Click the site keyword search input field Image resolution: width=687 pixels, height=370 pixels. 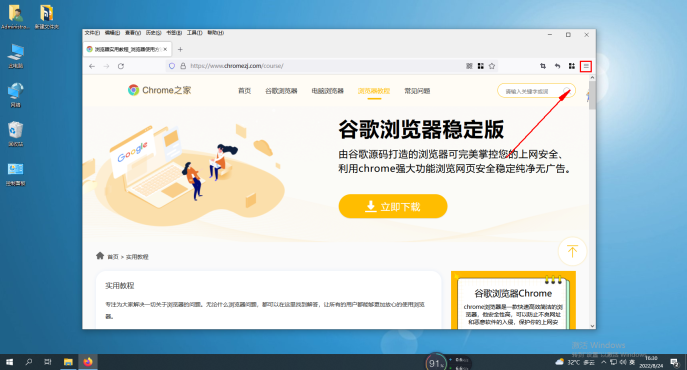point(532,91)
